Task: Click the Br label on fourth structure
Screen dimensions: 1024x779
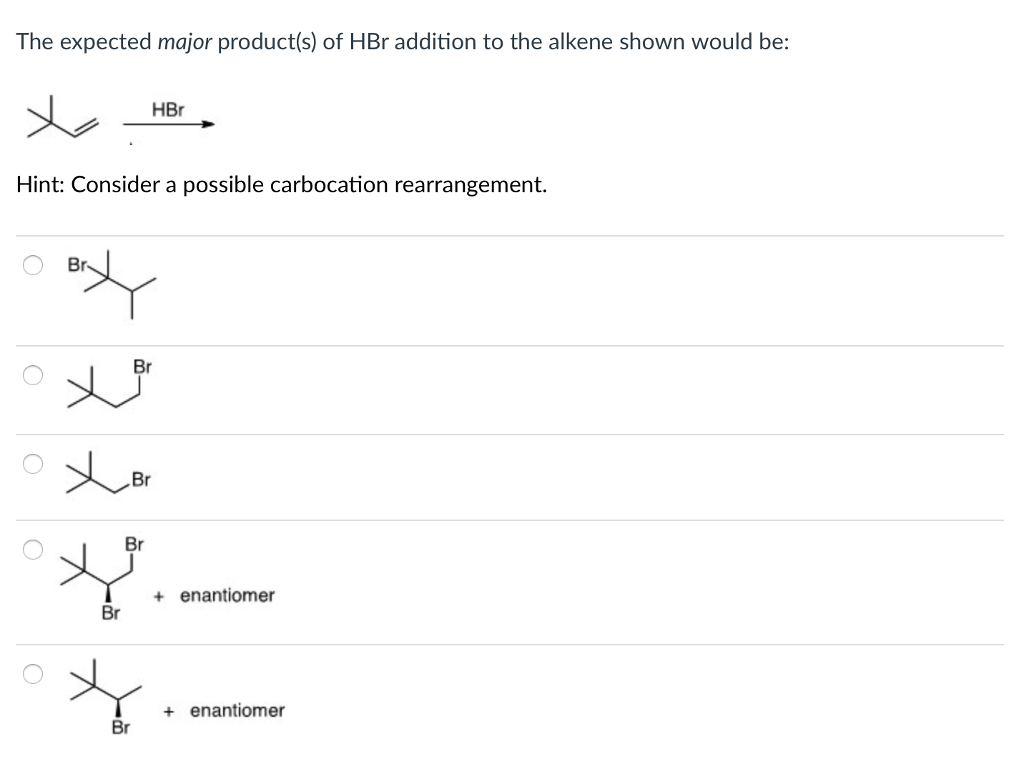Action: point(133,544)
